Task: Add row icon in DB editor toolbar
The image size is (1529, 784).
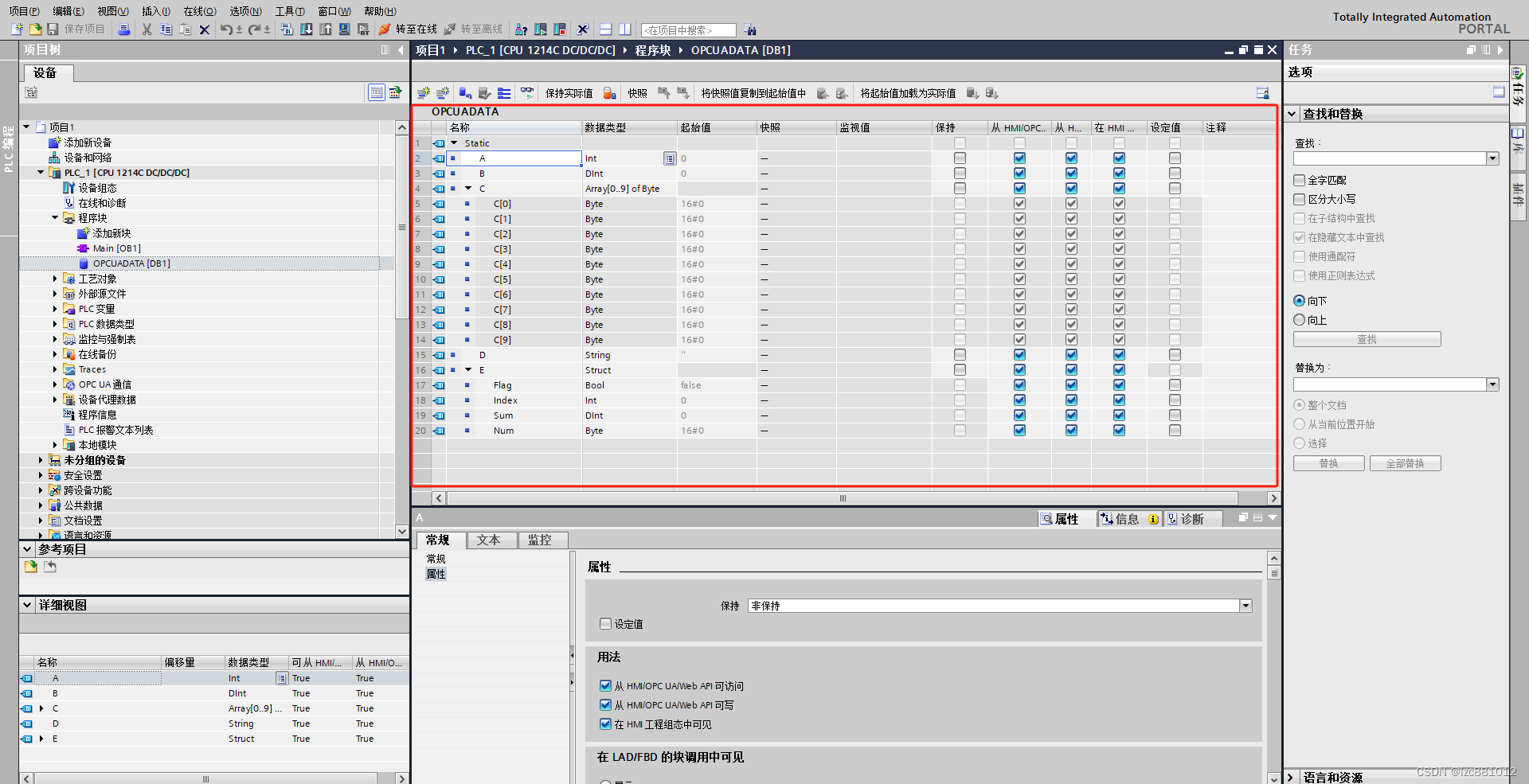Action: (443, 93)
